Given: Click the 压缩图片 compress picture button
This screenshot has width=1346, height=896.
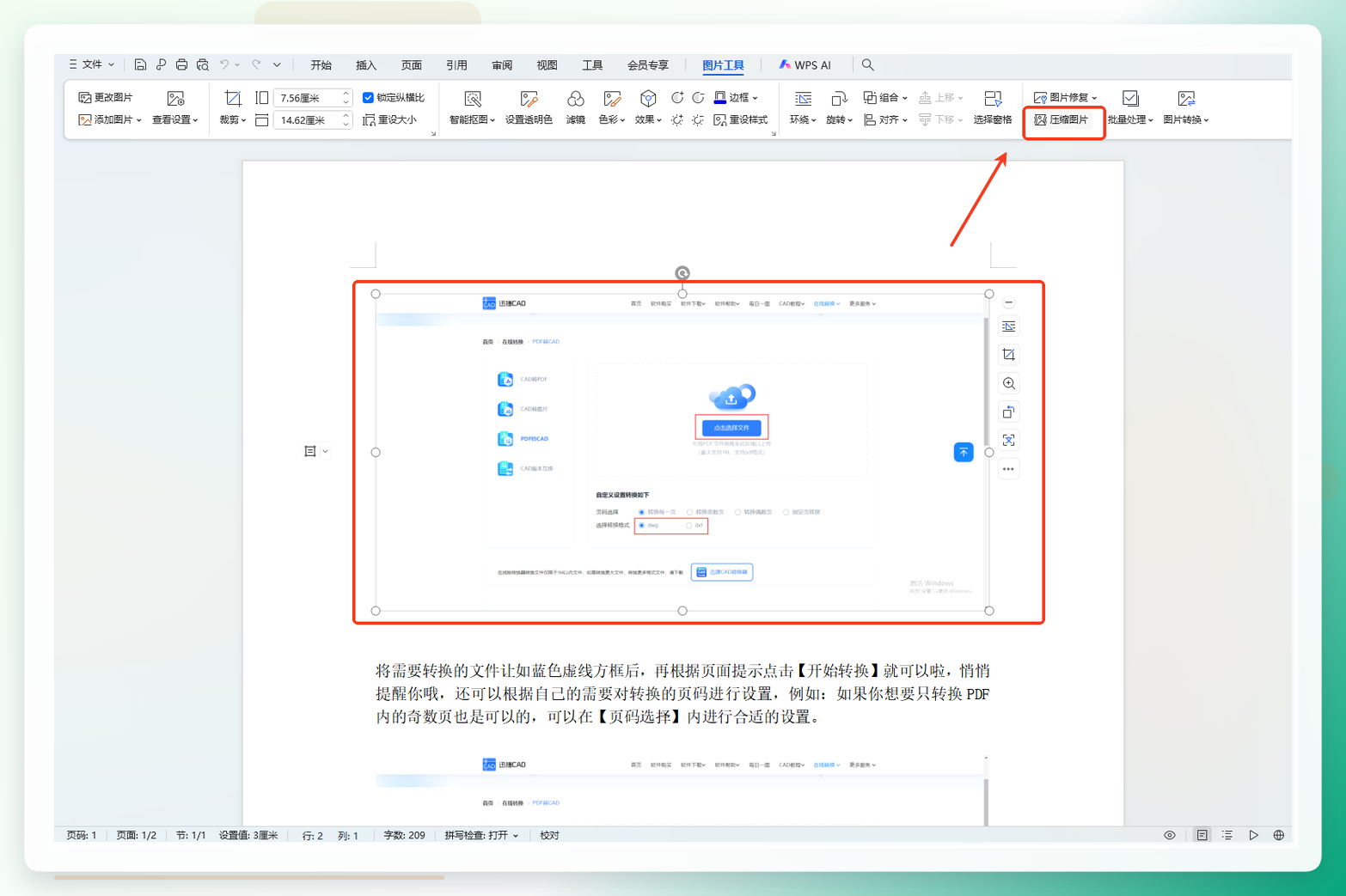Looking at the screenshot, I should click(1062, 120).
